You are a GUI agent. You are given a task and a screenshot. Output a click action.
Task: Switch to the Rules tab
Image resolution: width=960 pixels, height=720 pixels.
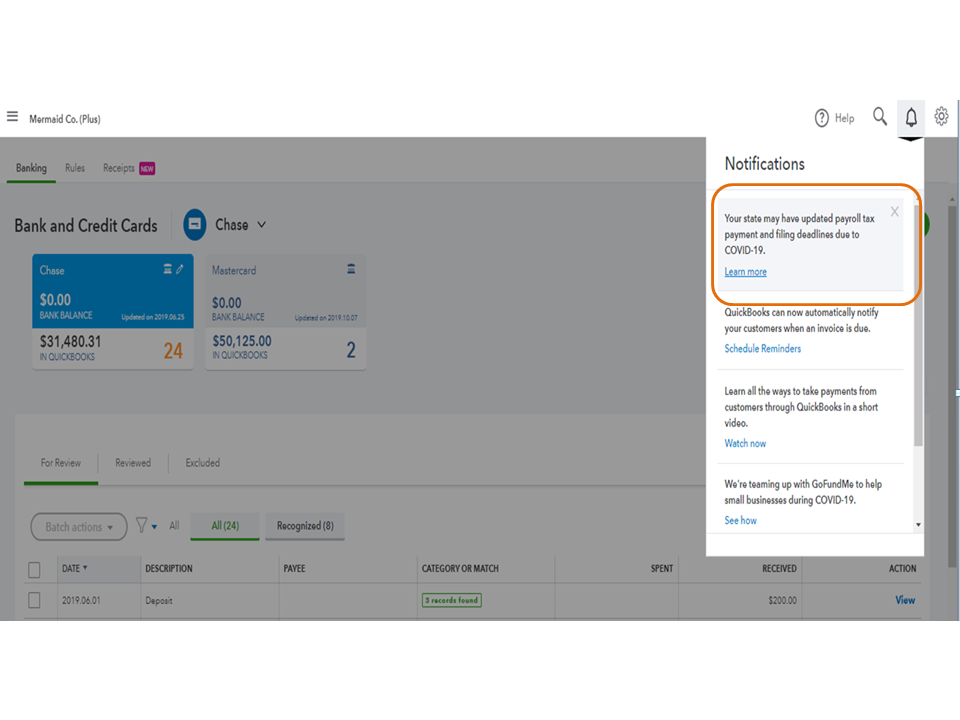pyautogui.click(x=75, y=168)
